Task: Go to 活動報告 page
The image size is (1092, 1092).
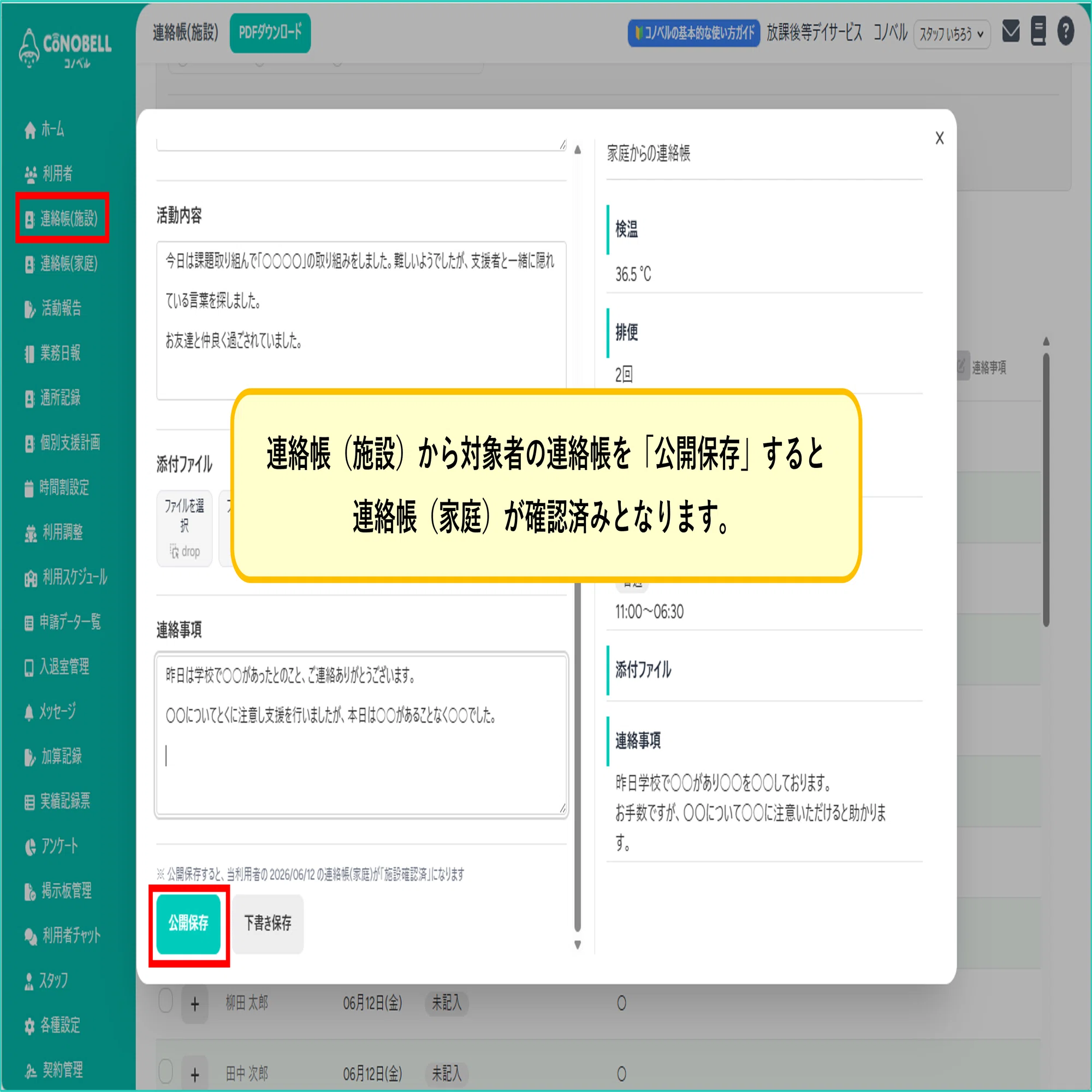Action: [53, 308]
